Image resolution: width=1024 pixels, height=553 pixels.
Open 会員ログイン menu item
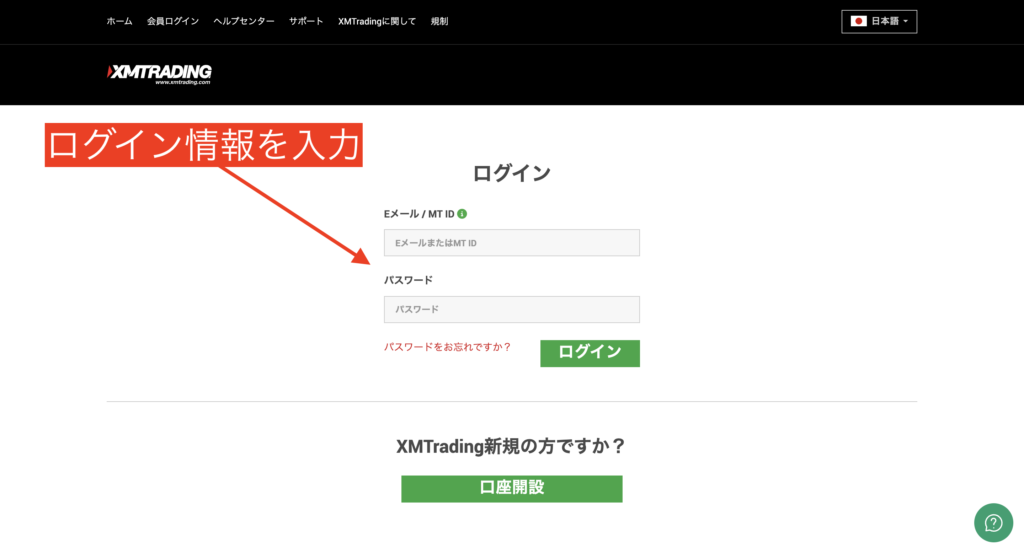pos(172,22)
